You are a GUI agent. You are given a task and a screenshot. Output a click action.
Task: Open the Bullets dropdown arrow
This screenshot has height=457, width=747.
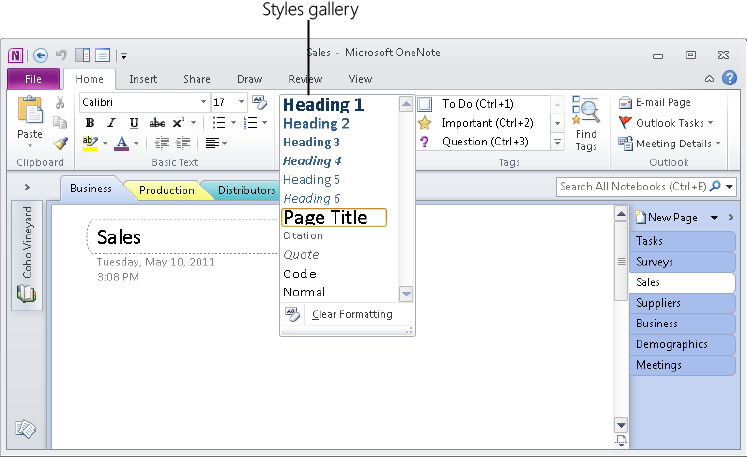click(233, 123)
